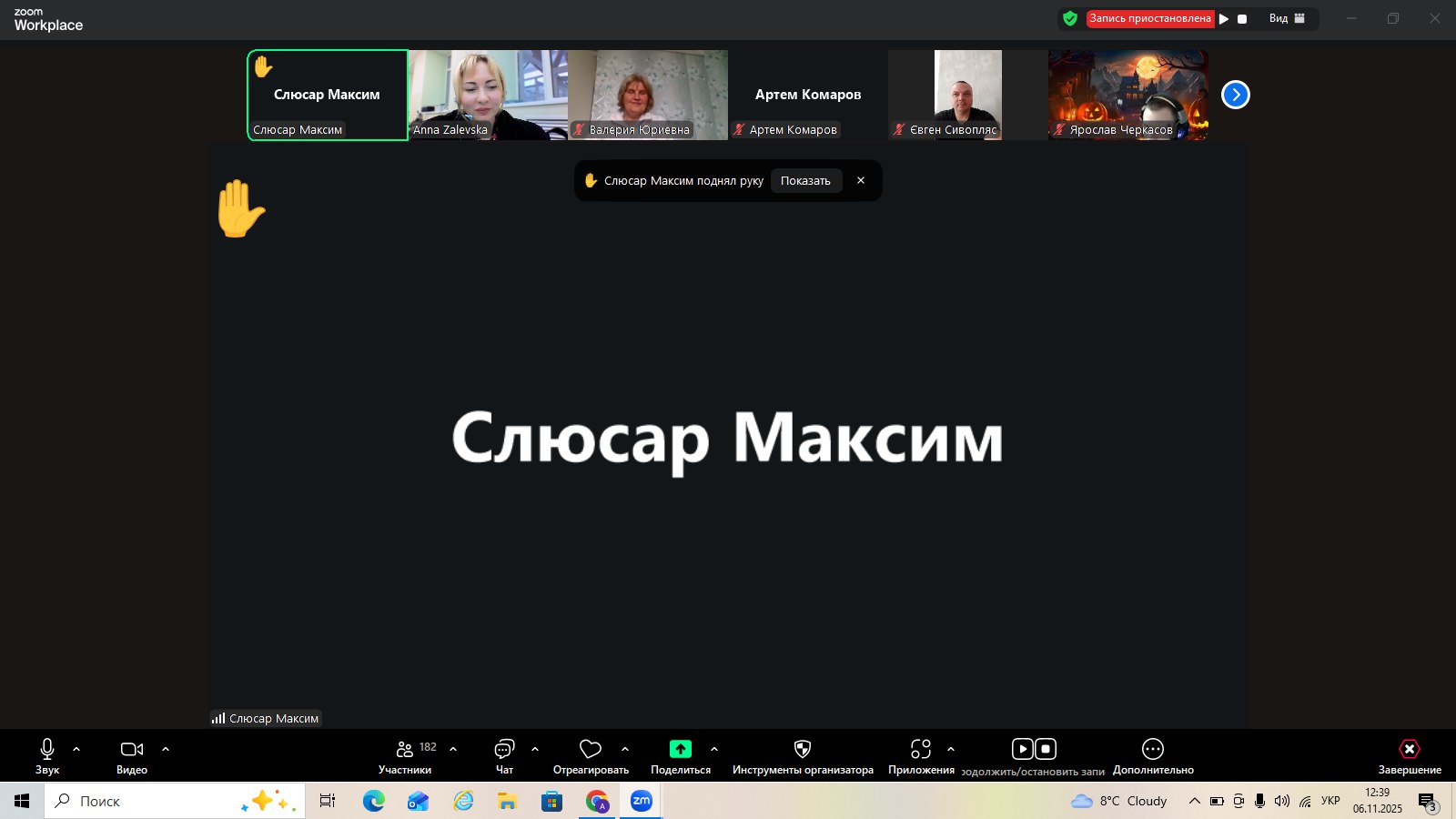
Task: Dismiss the raised-hand notification
Action: (x=861, y=180)
